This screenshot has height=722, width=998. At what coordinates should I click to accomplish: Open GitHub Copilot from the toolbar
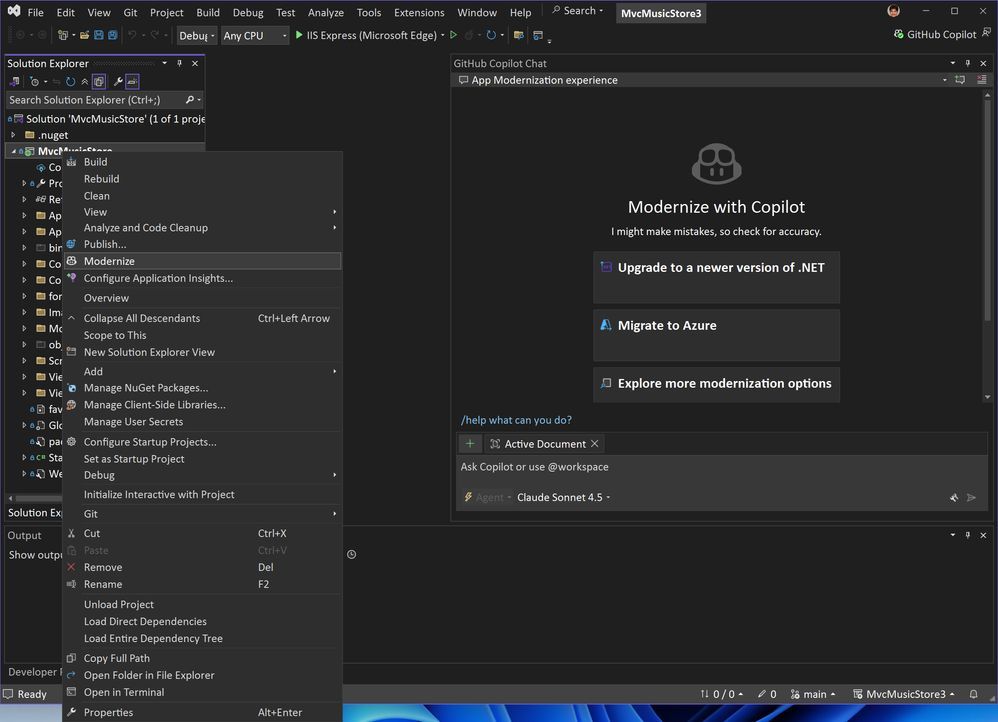(936, 34)
